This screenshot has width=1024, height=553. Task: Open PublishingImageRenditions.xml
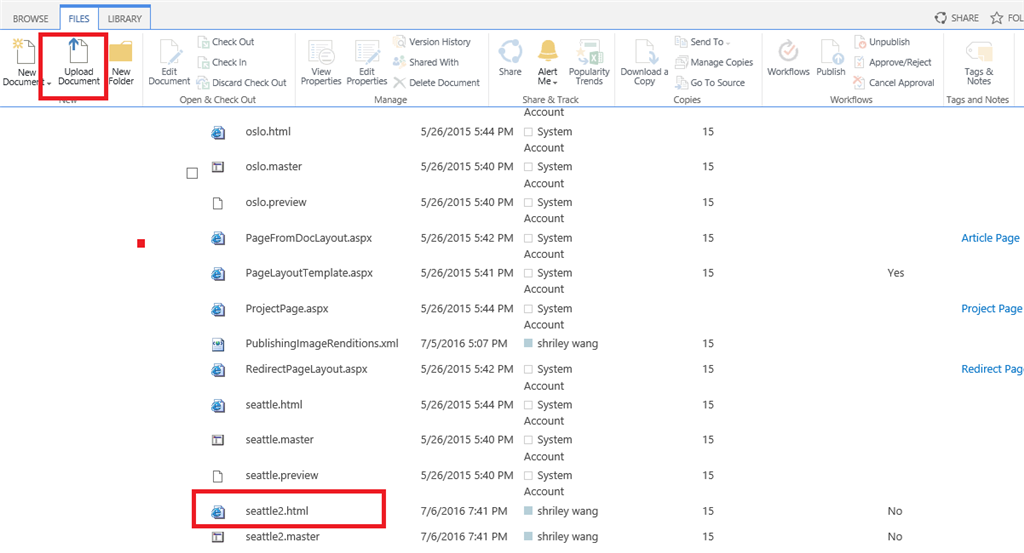pos(322,343)
